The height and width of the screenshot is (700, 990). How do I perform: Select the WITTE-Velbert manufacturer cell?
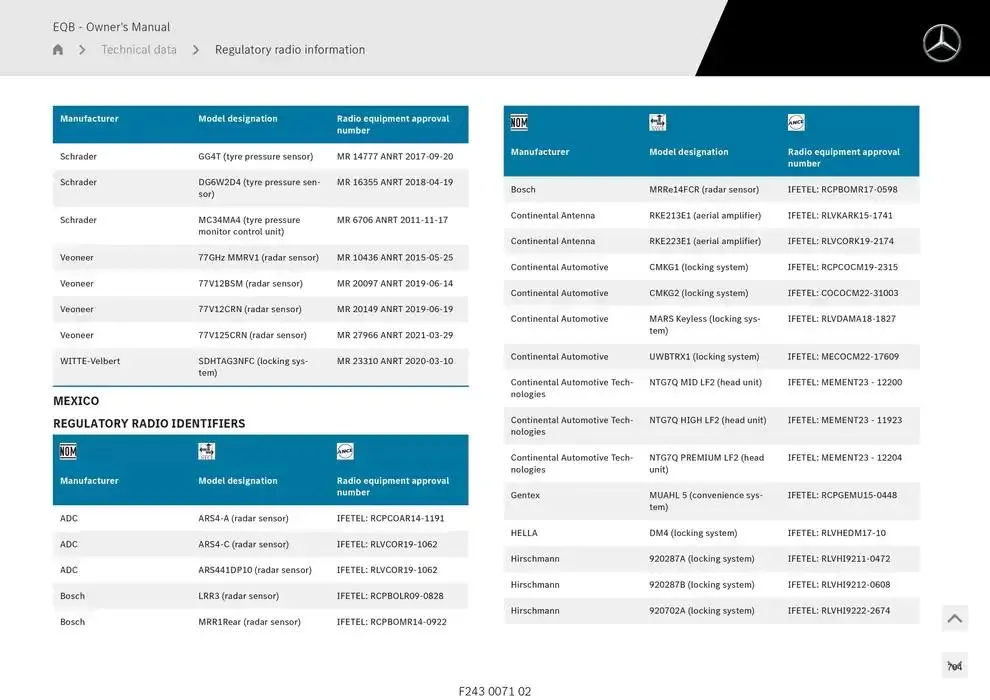[90, 361]
